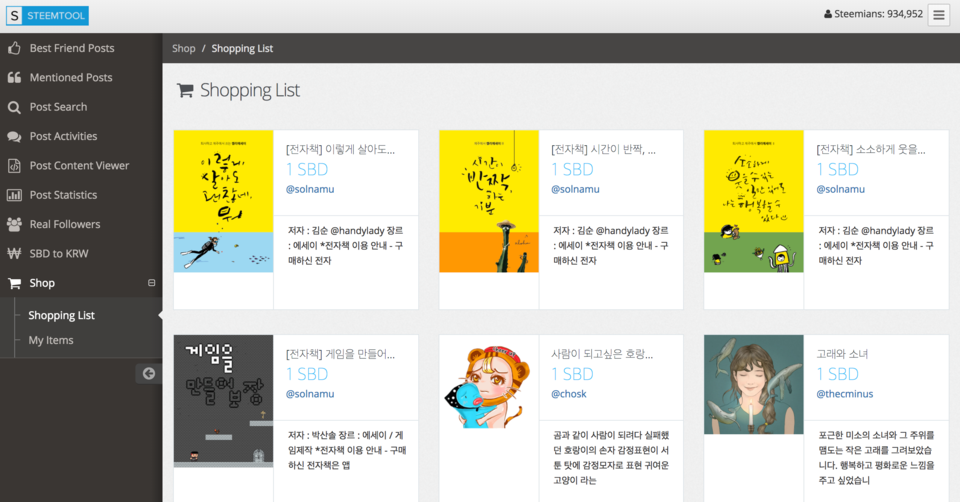
Task: Click the Steemians user icon
Action: point(828,14)
